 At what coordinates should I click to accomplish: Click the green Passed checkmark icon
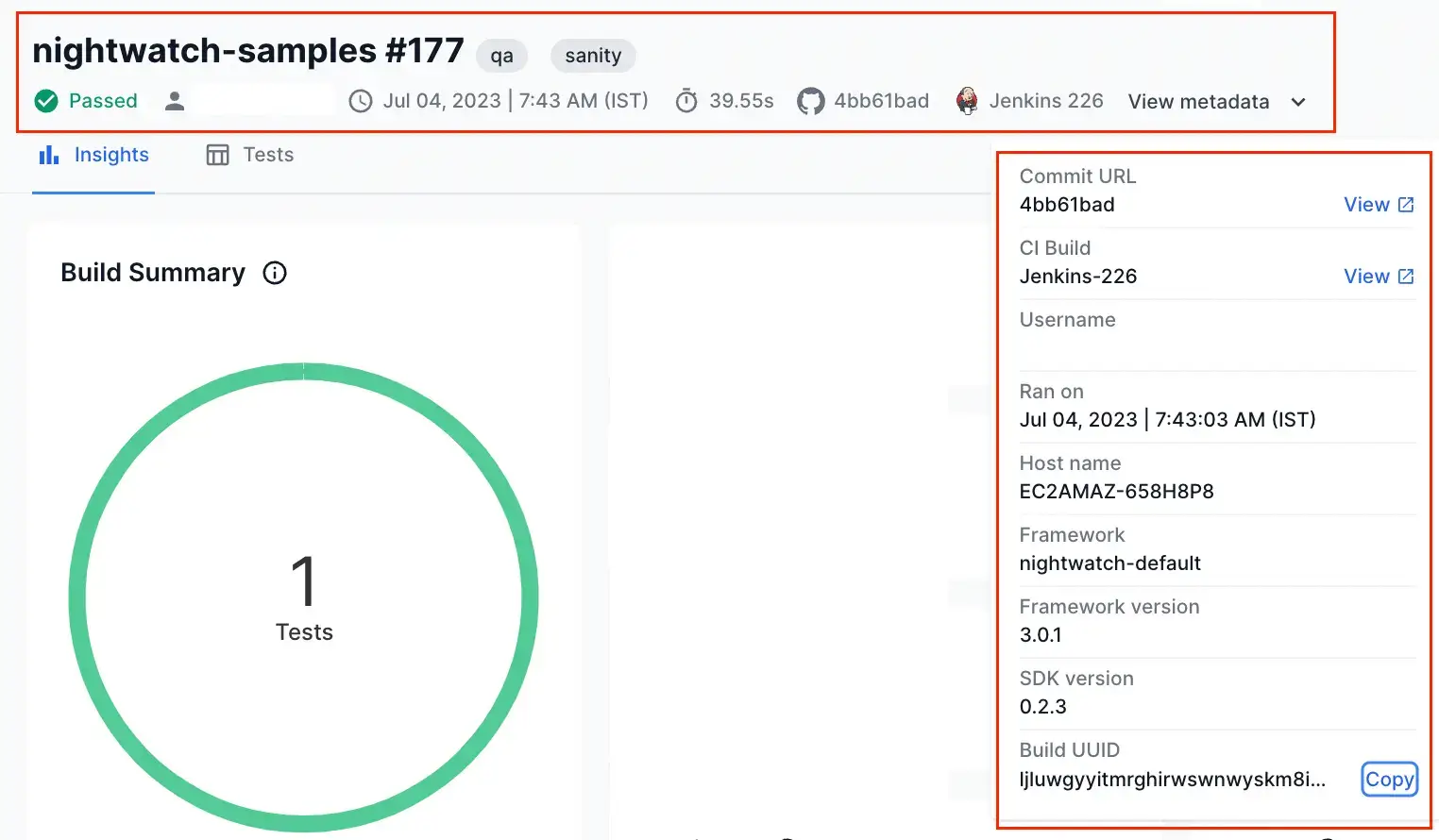point(46,101)
